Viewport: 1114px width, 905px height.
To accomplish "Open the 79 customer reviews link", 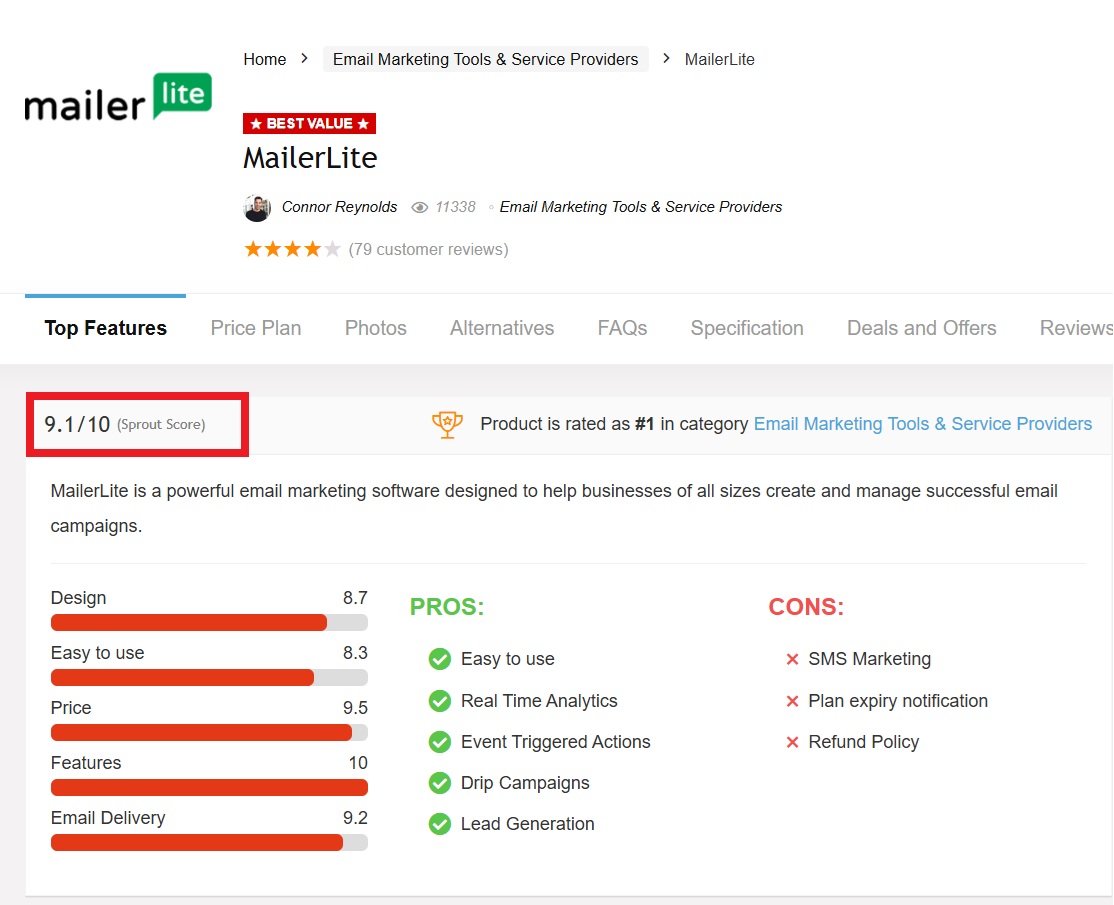I will tap(428, 250).
